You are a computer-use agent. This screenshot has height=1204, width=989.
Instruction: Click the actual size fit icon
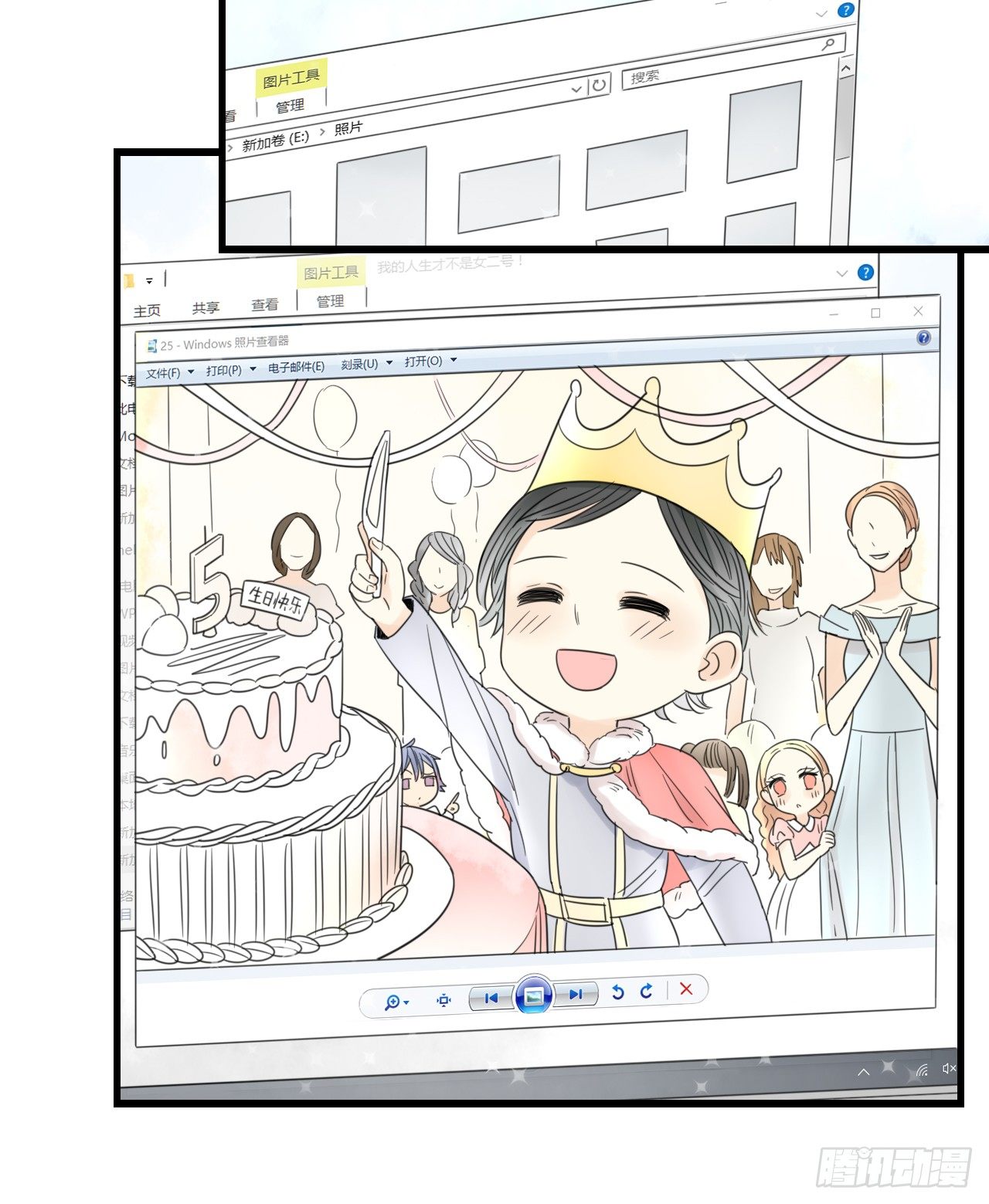tap(444, 1000)
